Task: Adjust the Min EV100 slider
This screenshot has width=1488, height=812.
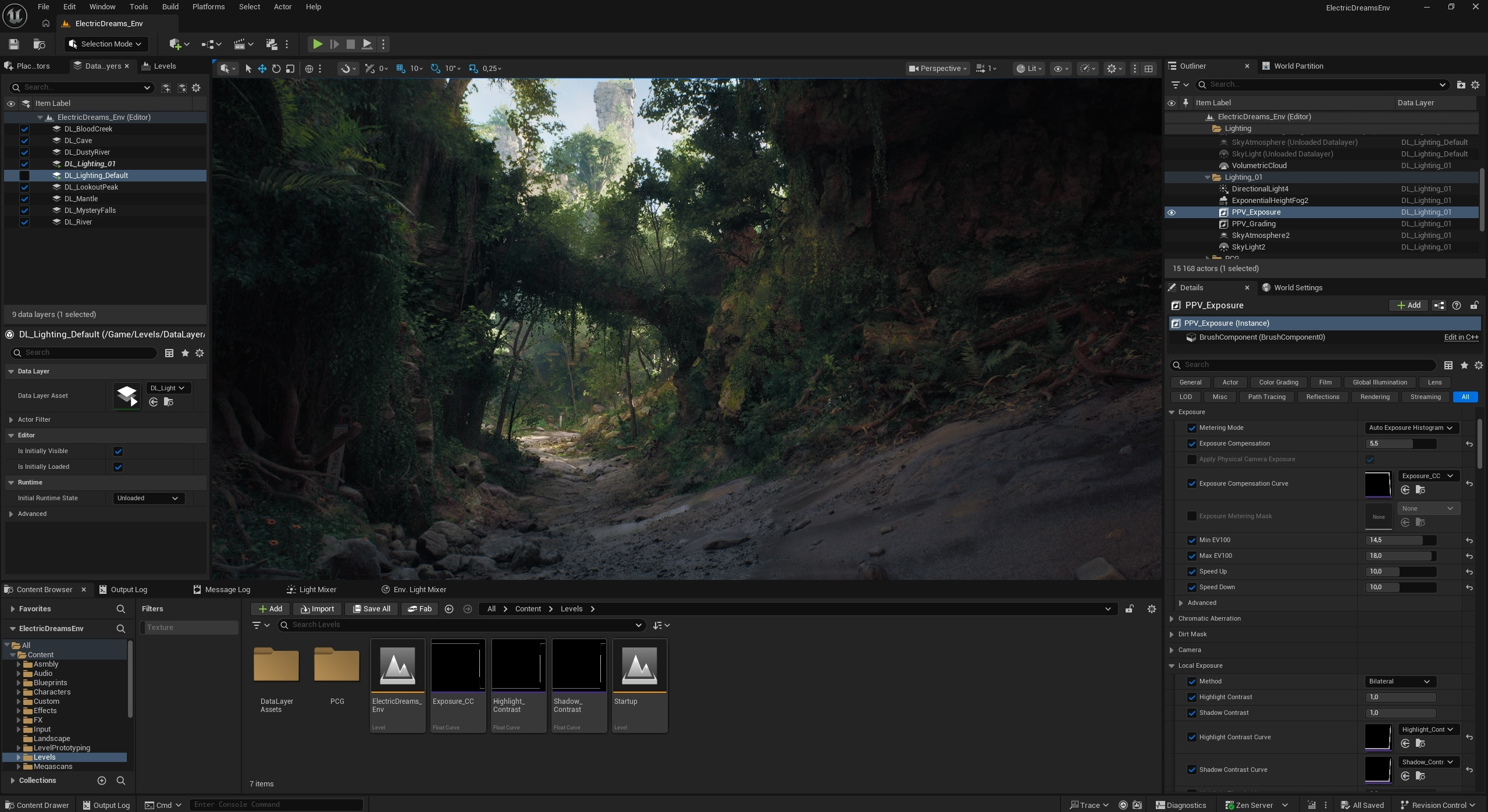Action: (1400, 540)
